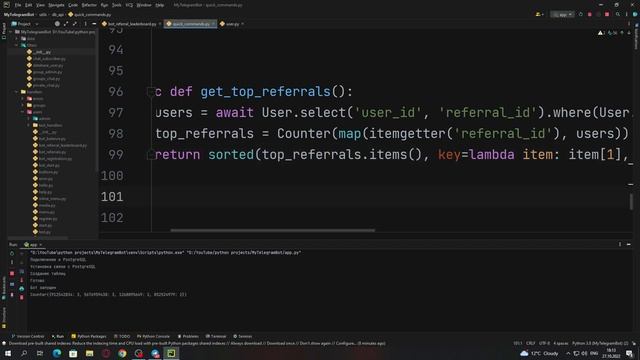Close the quick_commands.py tab
640x360 pixels.
213,24
